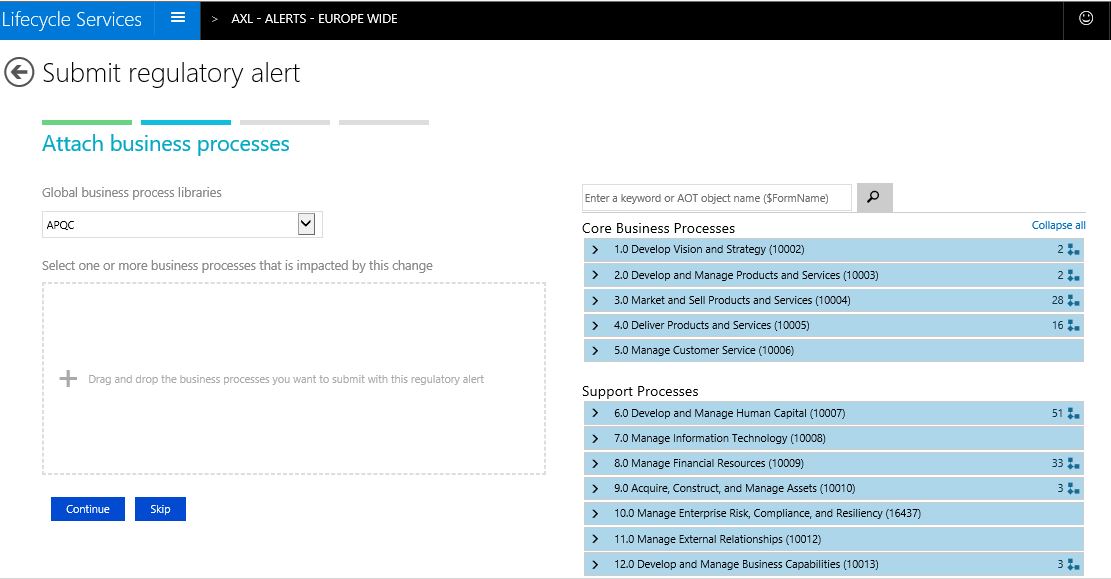Click the smiley feedback icon
The height and width of the screenshot is (579, 1111).
click(1087, 17)
